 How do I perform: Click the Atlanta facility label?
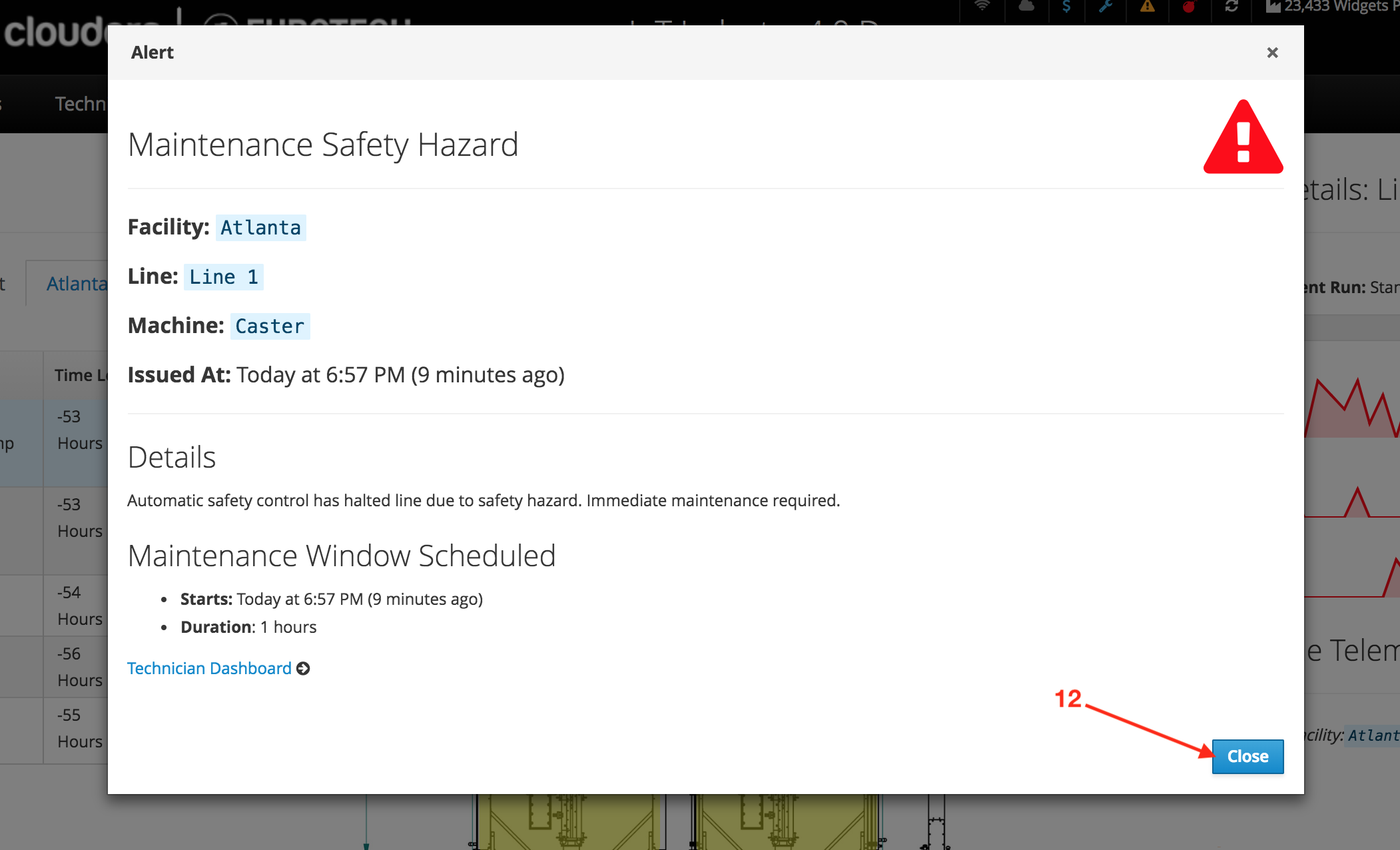pyautogui.click(x=259, y=226)
